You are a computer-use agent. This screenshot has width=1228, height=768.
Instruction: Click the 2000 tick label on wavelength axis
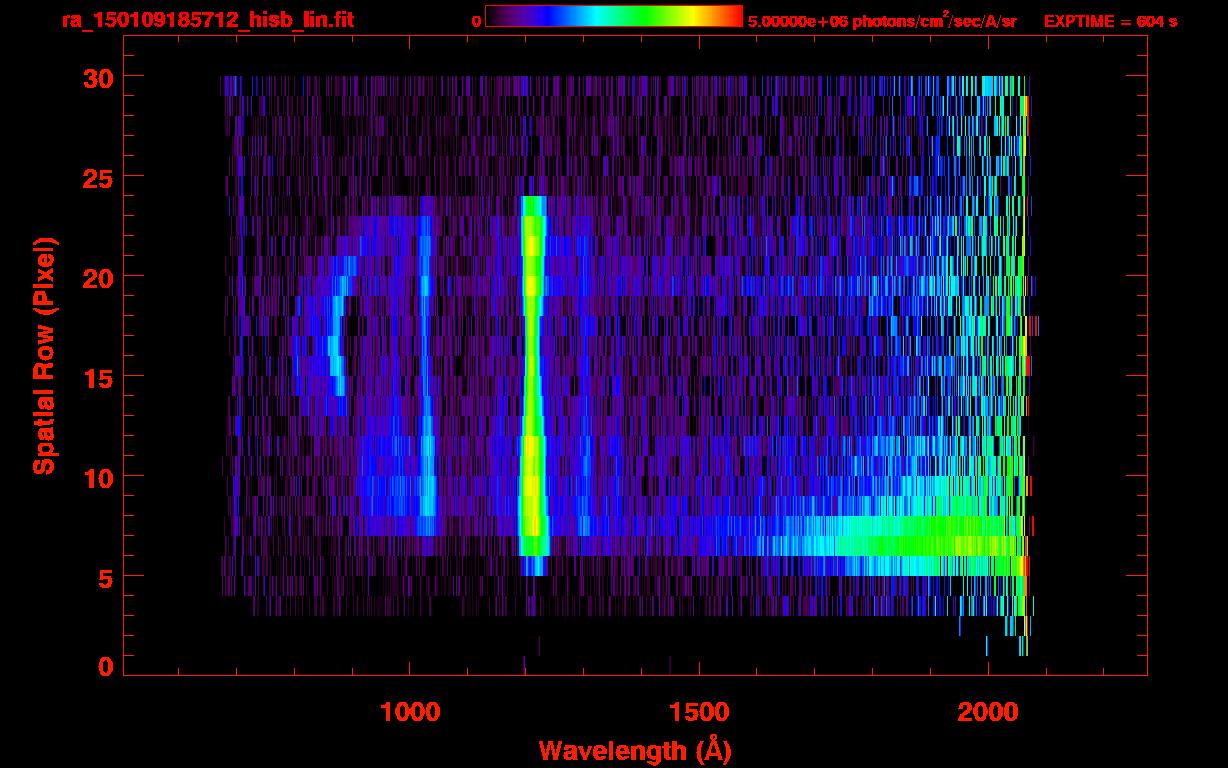(987, 711)
